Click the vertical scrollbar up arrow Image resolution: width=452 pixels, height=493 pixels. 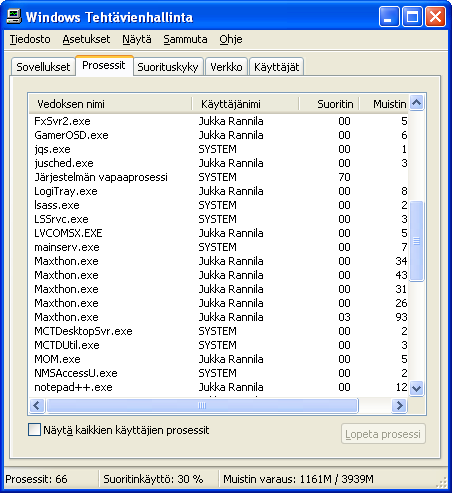pyautogui.click(x=416, y=102)
